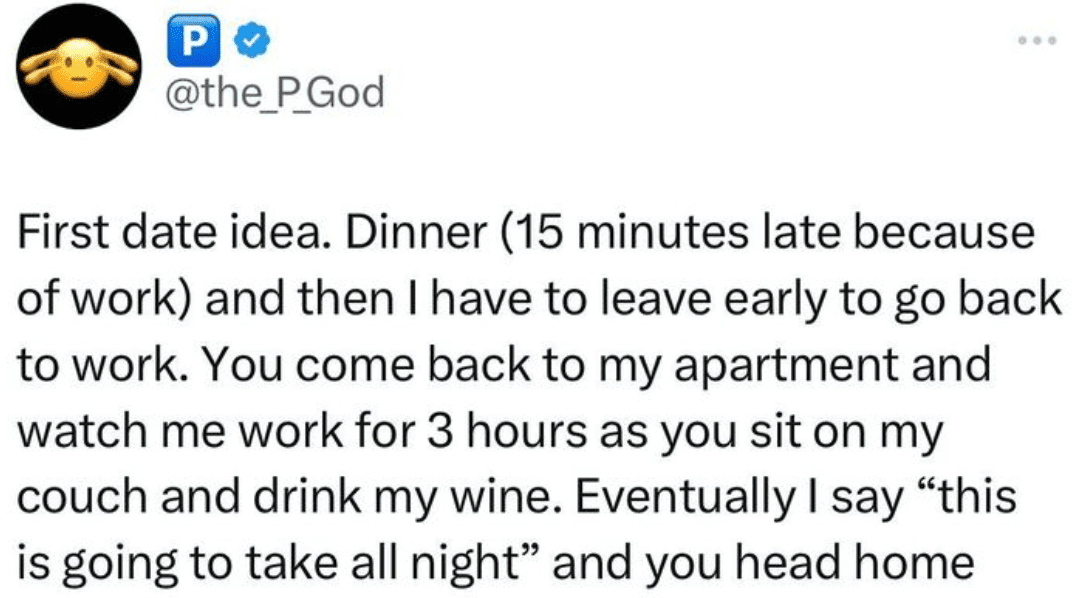
Task: Click the text "3 hours"
Action: click(507, 432)
